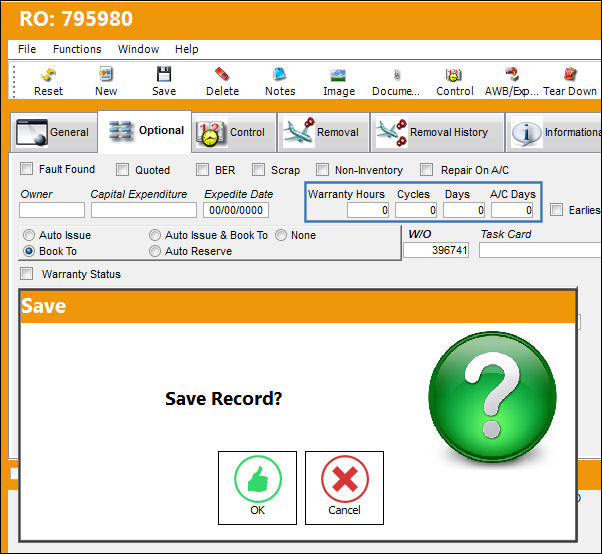
Task: Open the Image toolbar item
Action: pos(338,75)
